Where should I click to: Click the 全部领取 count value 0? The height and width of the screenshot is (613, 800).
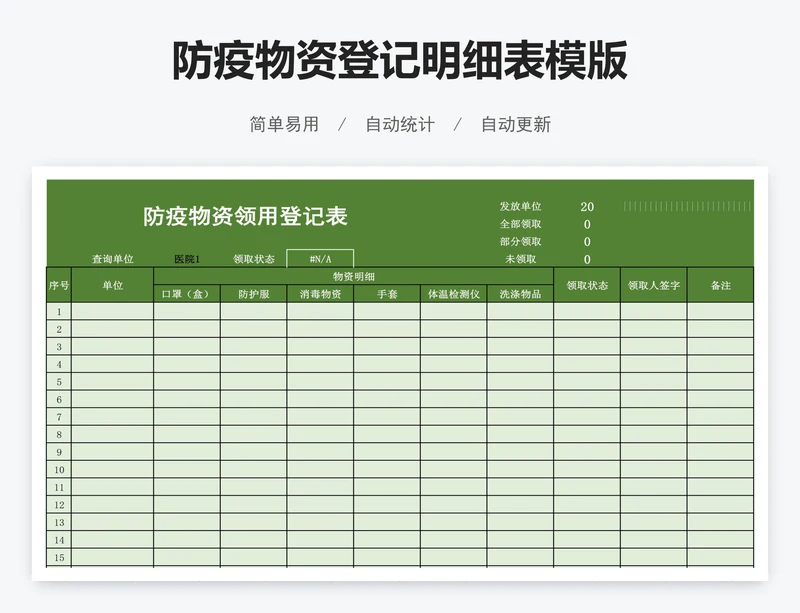(587, 225)
